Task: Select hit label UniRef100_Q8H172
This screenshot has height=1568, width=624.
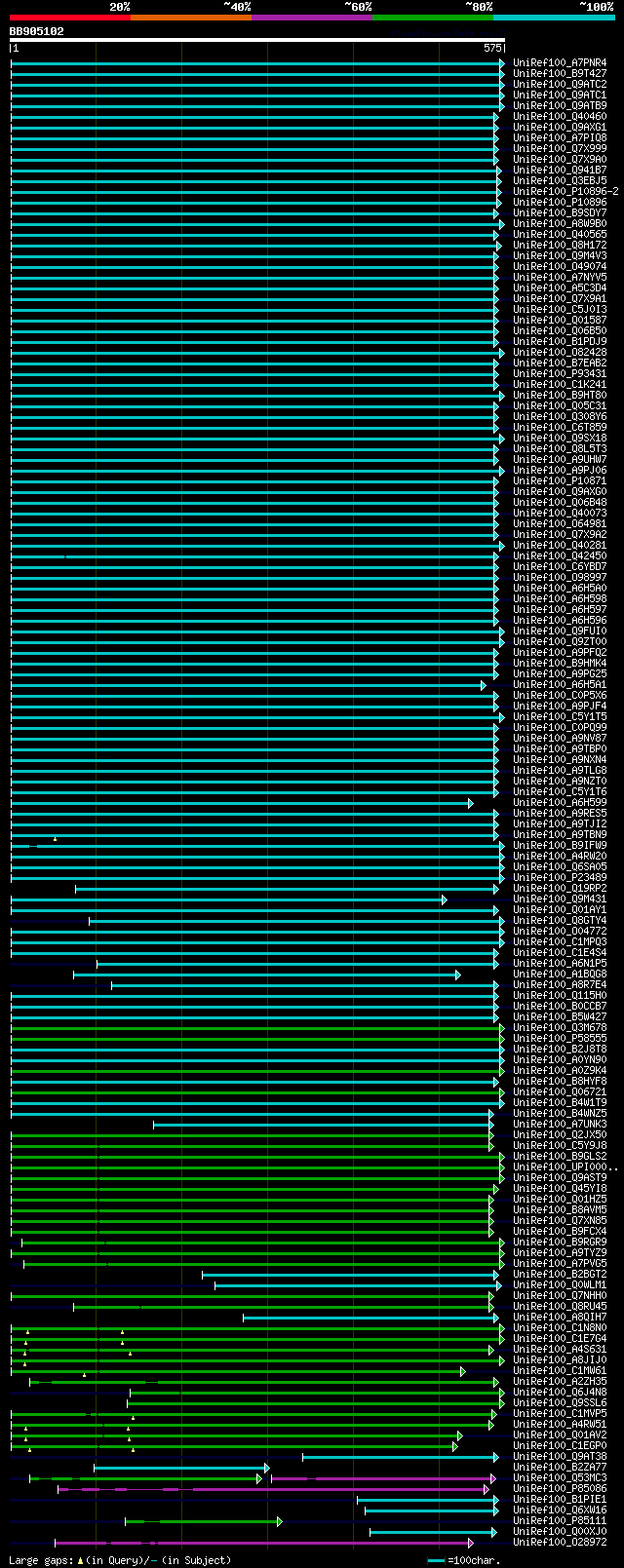Action: (x=560, y=246)
